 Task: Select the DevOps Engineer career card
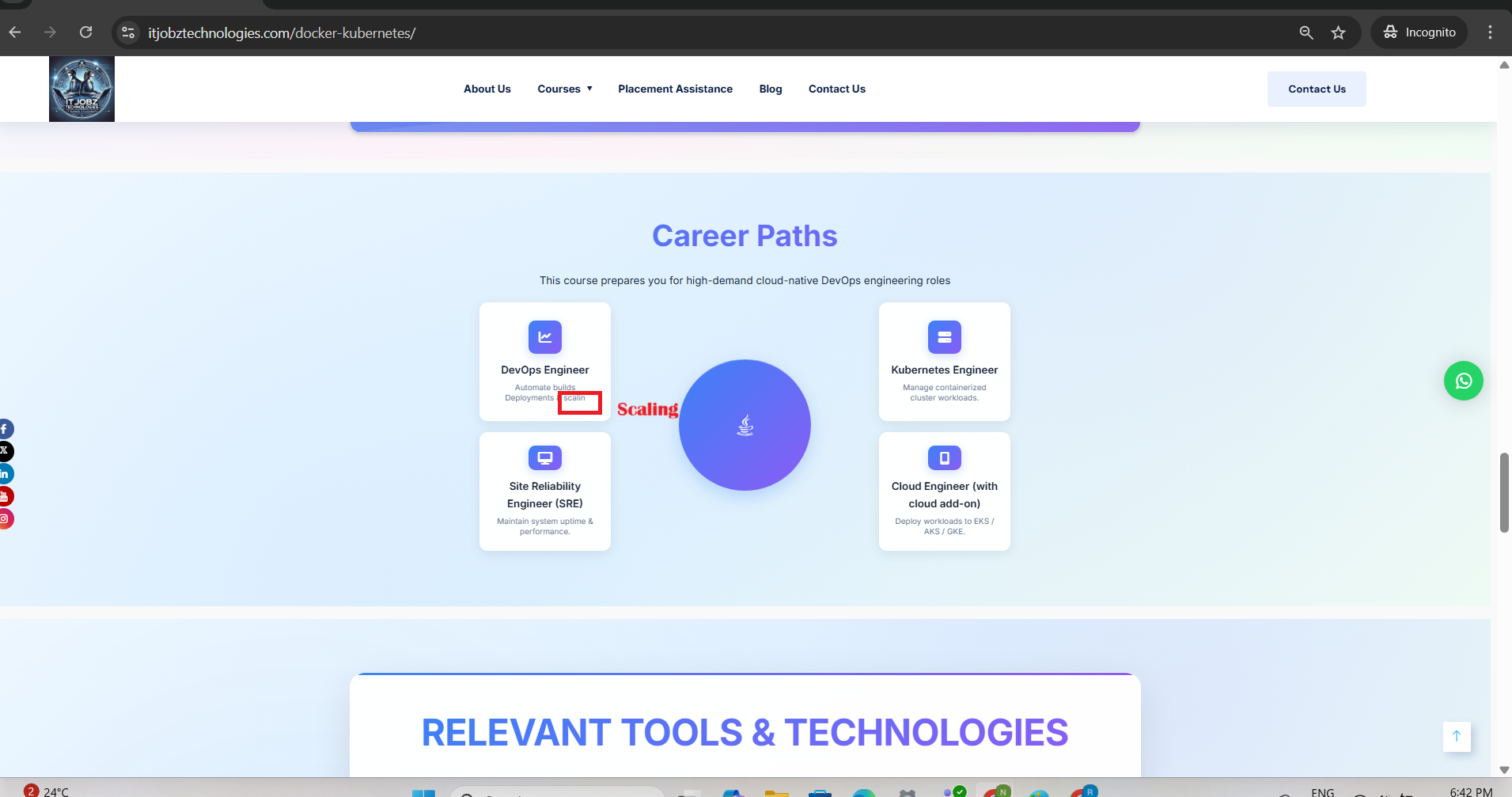544,361
